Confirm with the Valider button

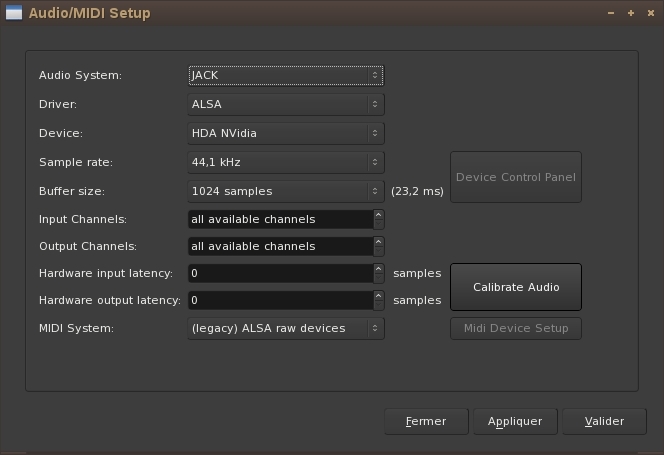604,421
